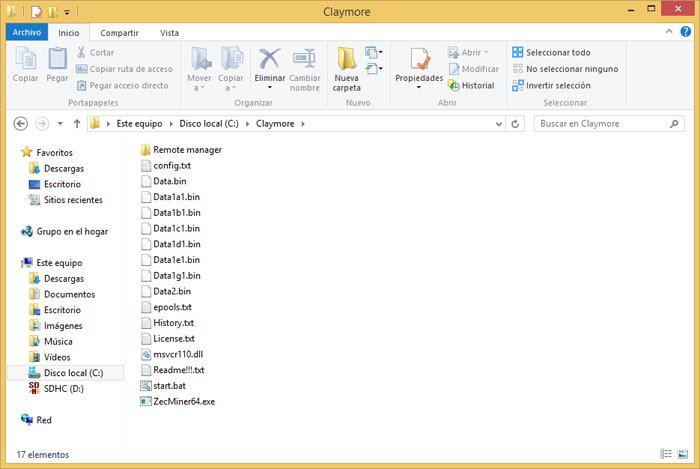The height and width of the screenshot is (469, 700).
Task: Refresh the folder view
Action: click(515, 124)
